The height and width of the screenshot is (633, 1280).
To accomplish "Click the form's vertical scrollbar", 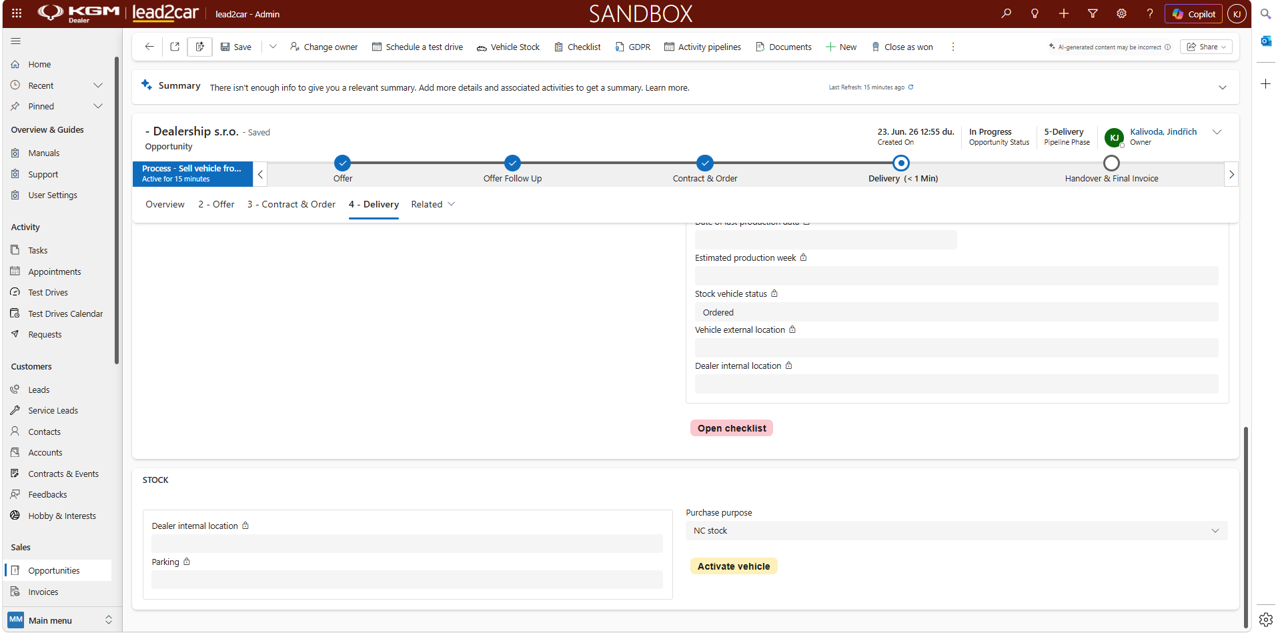I will [1246, 526].
